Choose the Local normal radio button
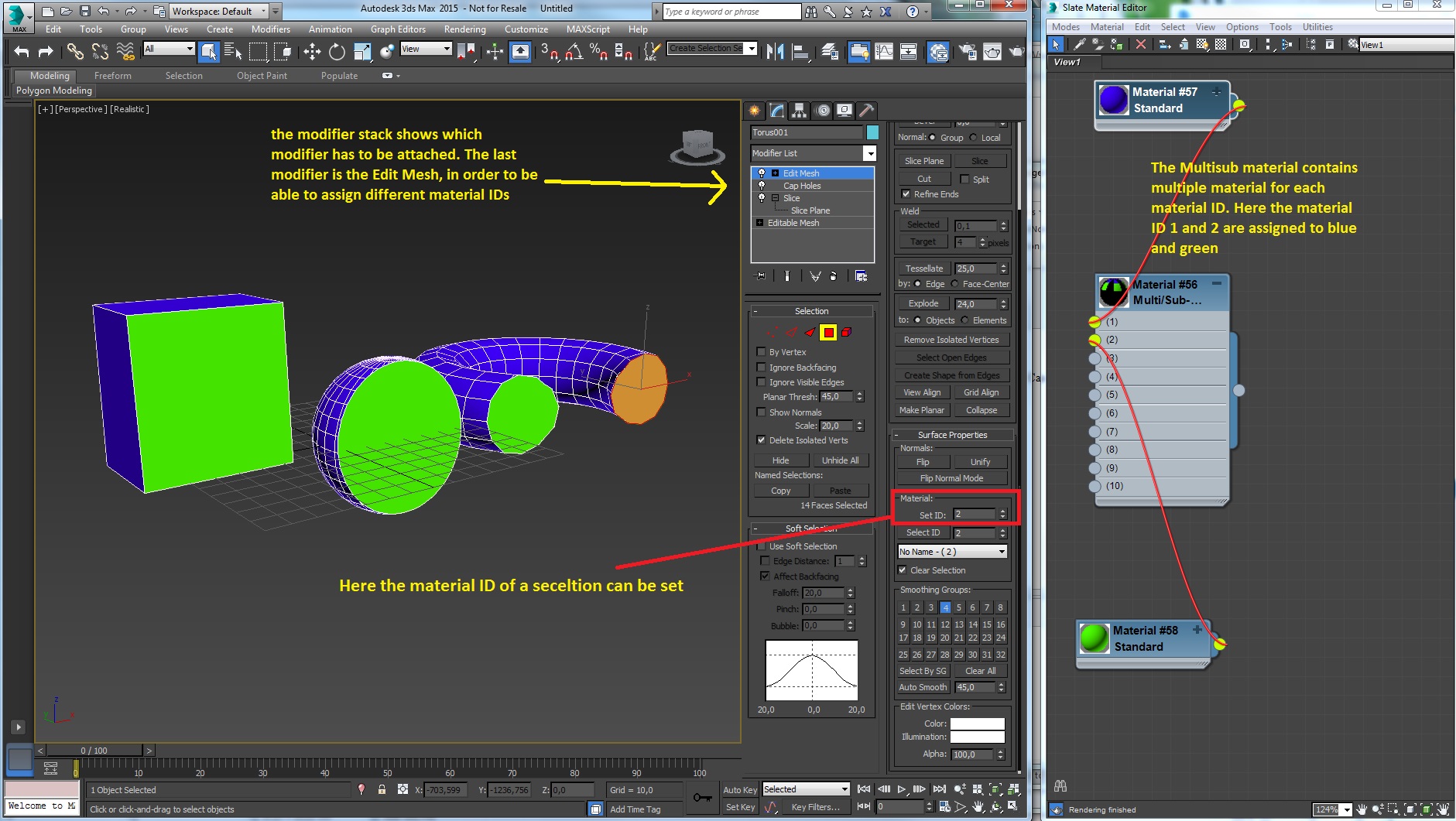The image size is (1456, 821). point(973,138)
